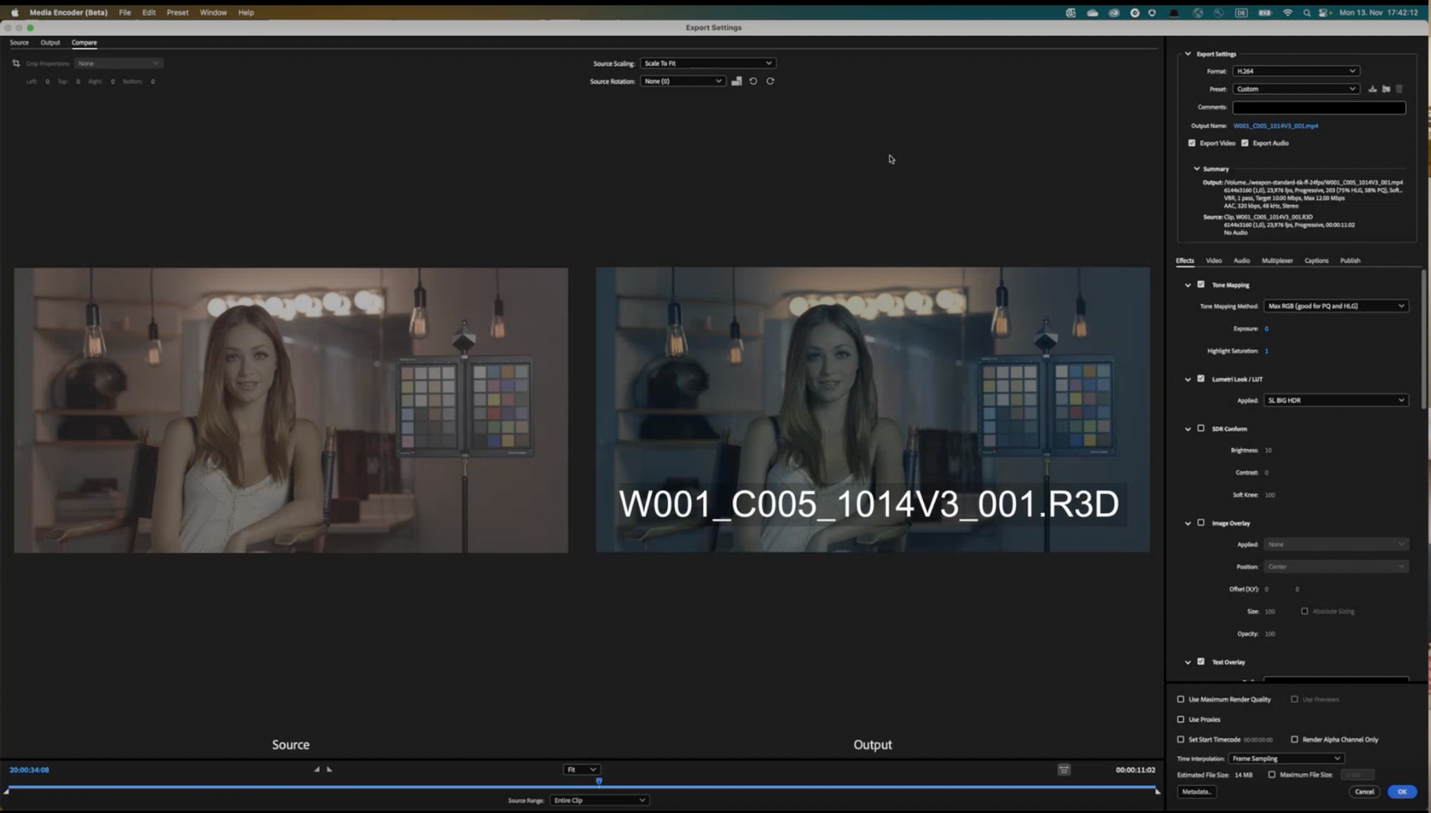Viewport: 1431px width, 813px height.
Task: Open Spotlight search in the menu bar
Action: tap(1306, 12)
